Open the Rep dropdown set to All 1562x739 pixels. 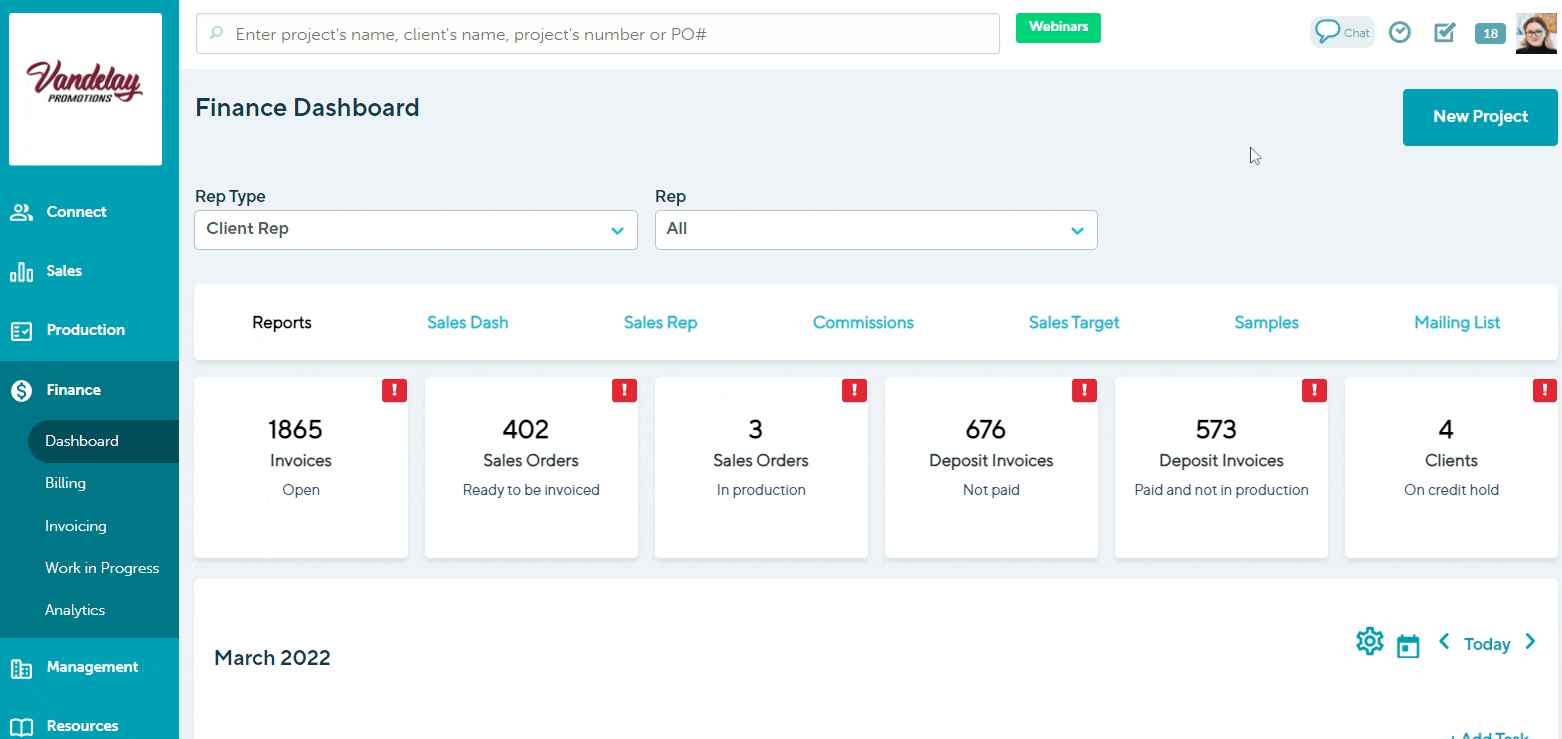pos(876,229)
